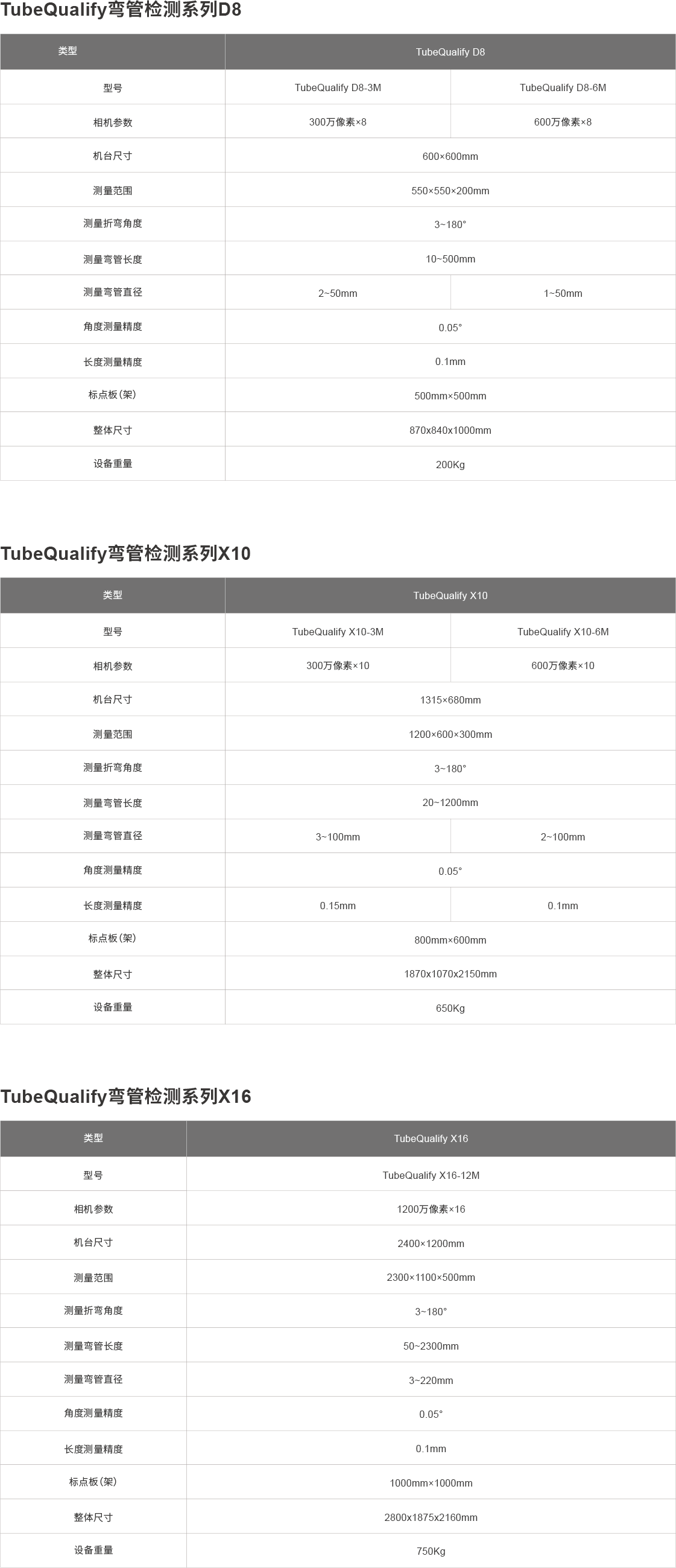Select the cell TubeQualify X10-3M
This screenshot has height=1568, width=676.
click(338, 632)
